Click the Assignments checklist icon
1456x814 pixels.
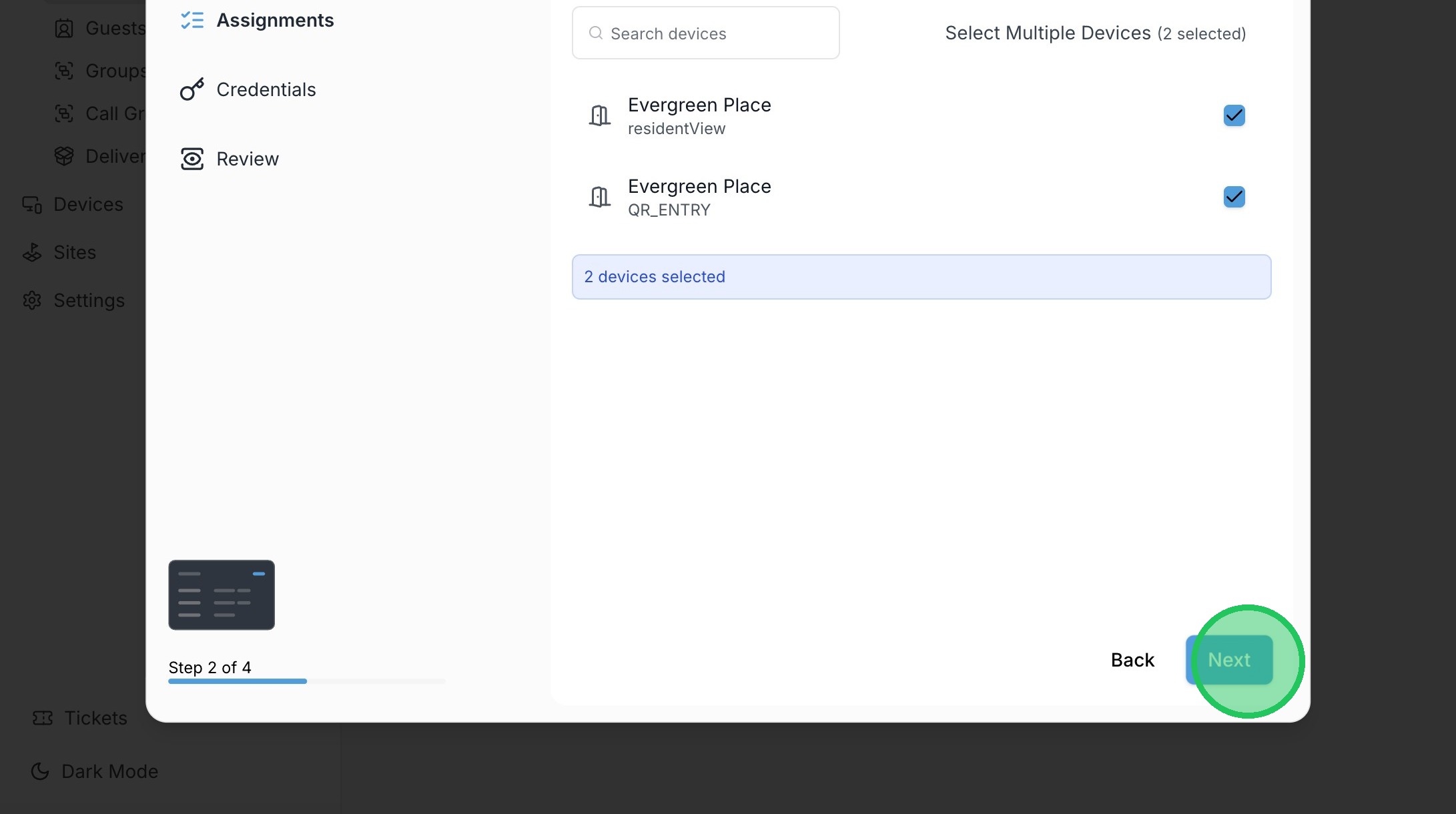coord(192,21)
